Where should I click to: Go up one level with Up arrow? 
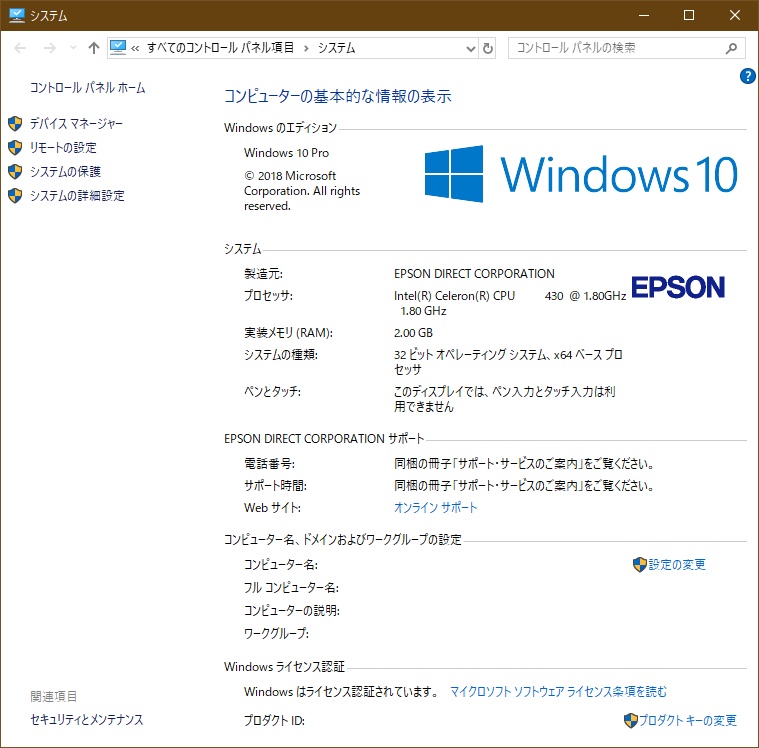click(x=94, y=48)
